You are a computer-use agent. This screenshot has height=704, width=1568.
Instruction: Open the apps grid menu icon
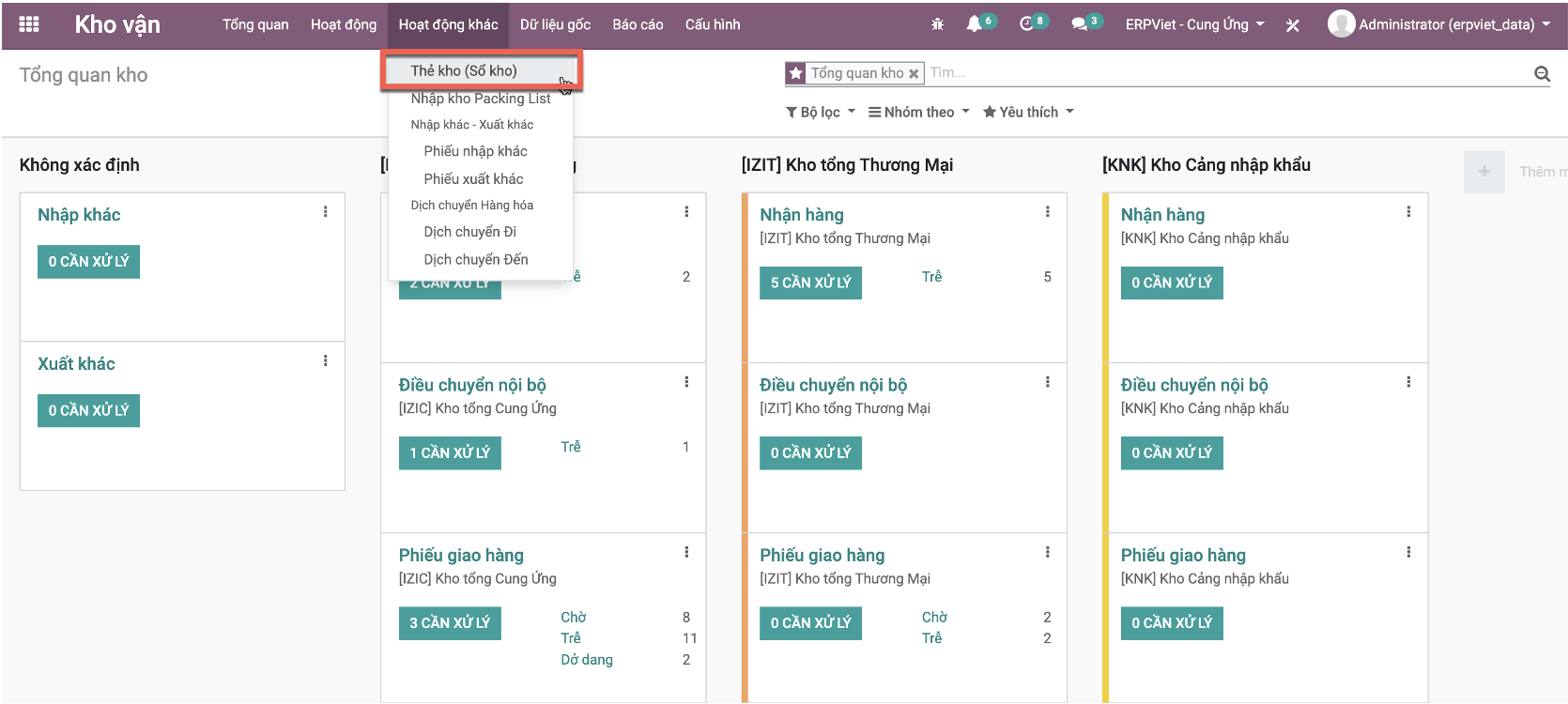click(29, 24)
